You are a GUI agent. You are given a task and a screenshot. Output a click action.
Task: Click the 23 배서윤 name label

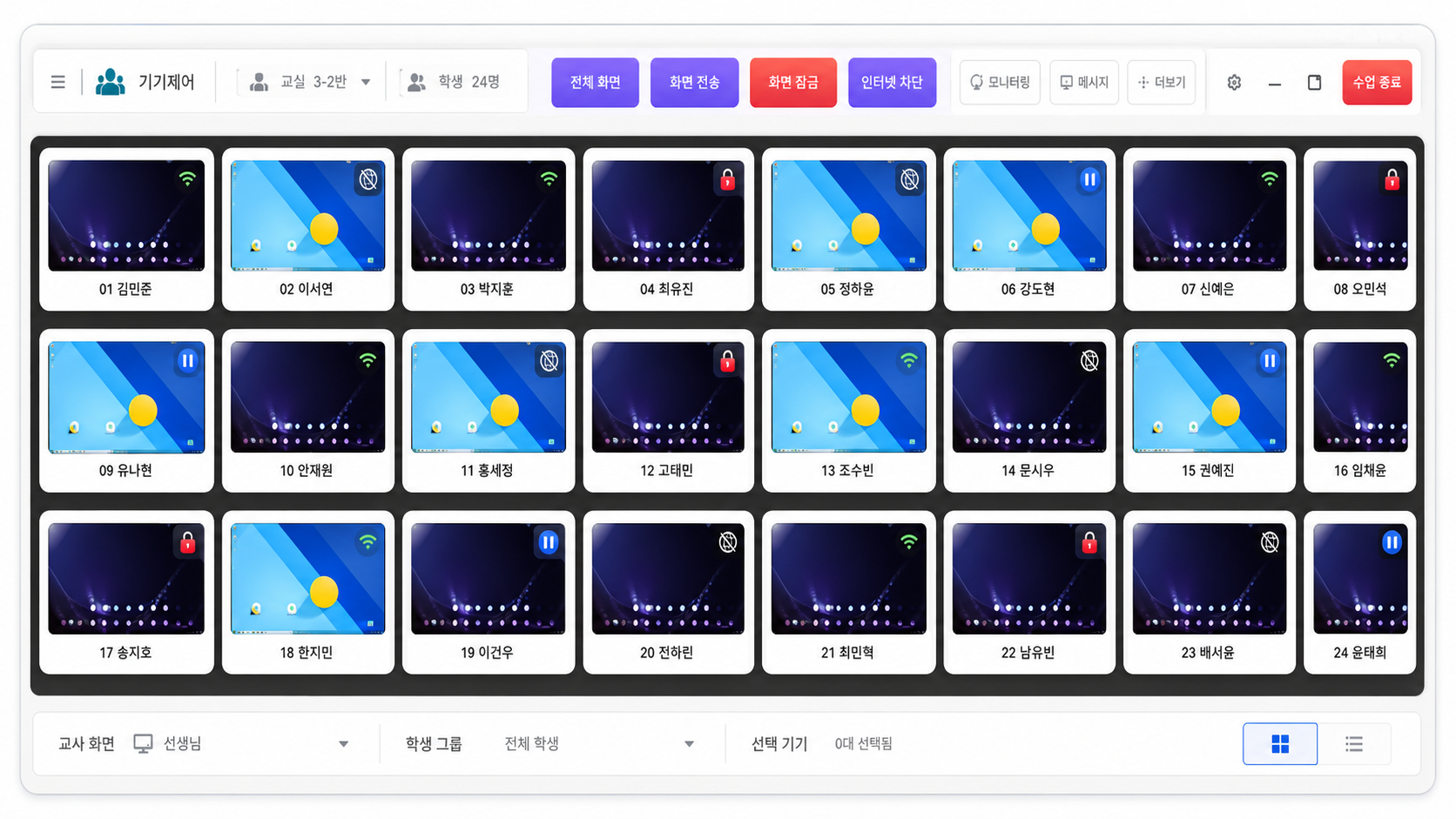[x=1208, y=653]
